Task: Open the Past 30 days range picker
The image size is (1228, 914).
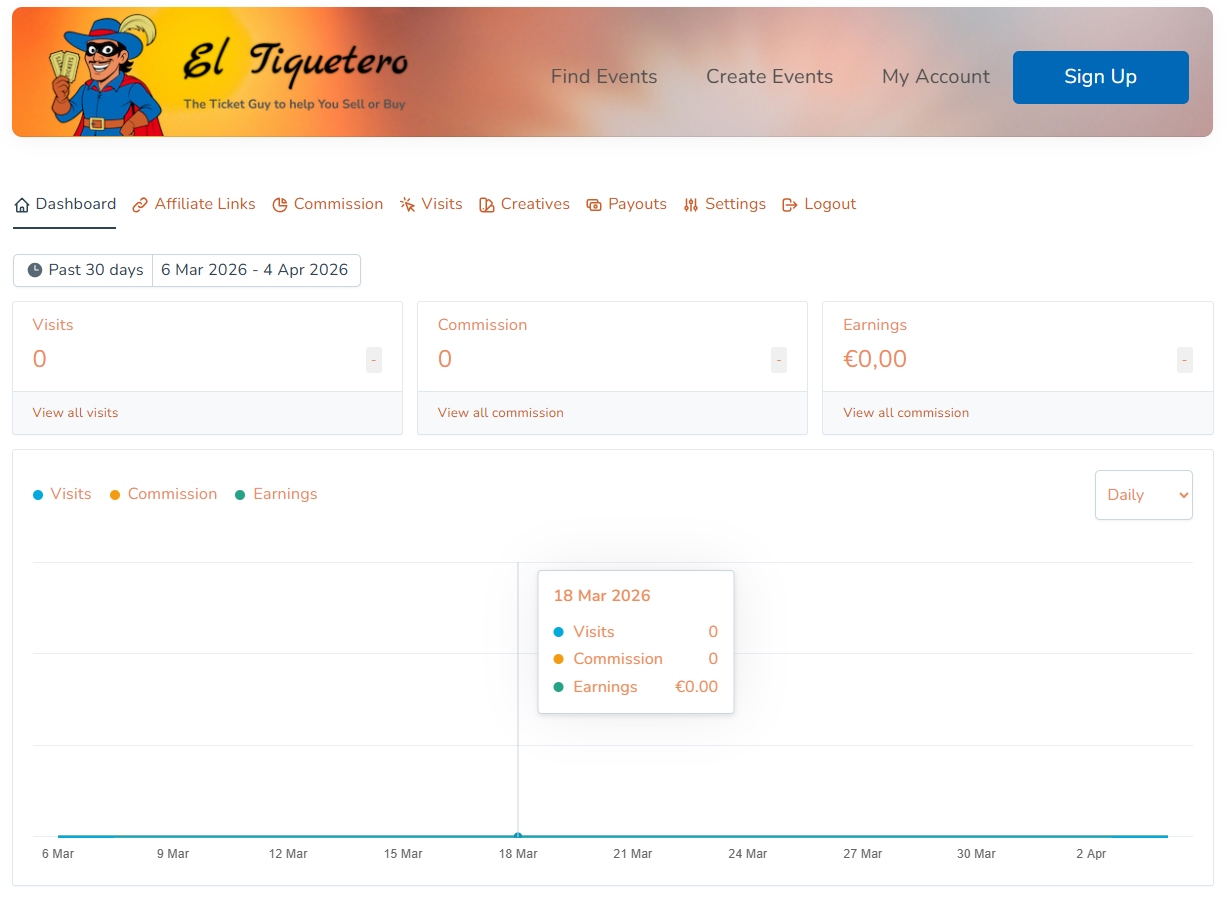Action: [x=83, y=270]
